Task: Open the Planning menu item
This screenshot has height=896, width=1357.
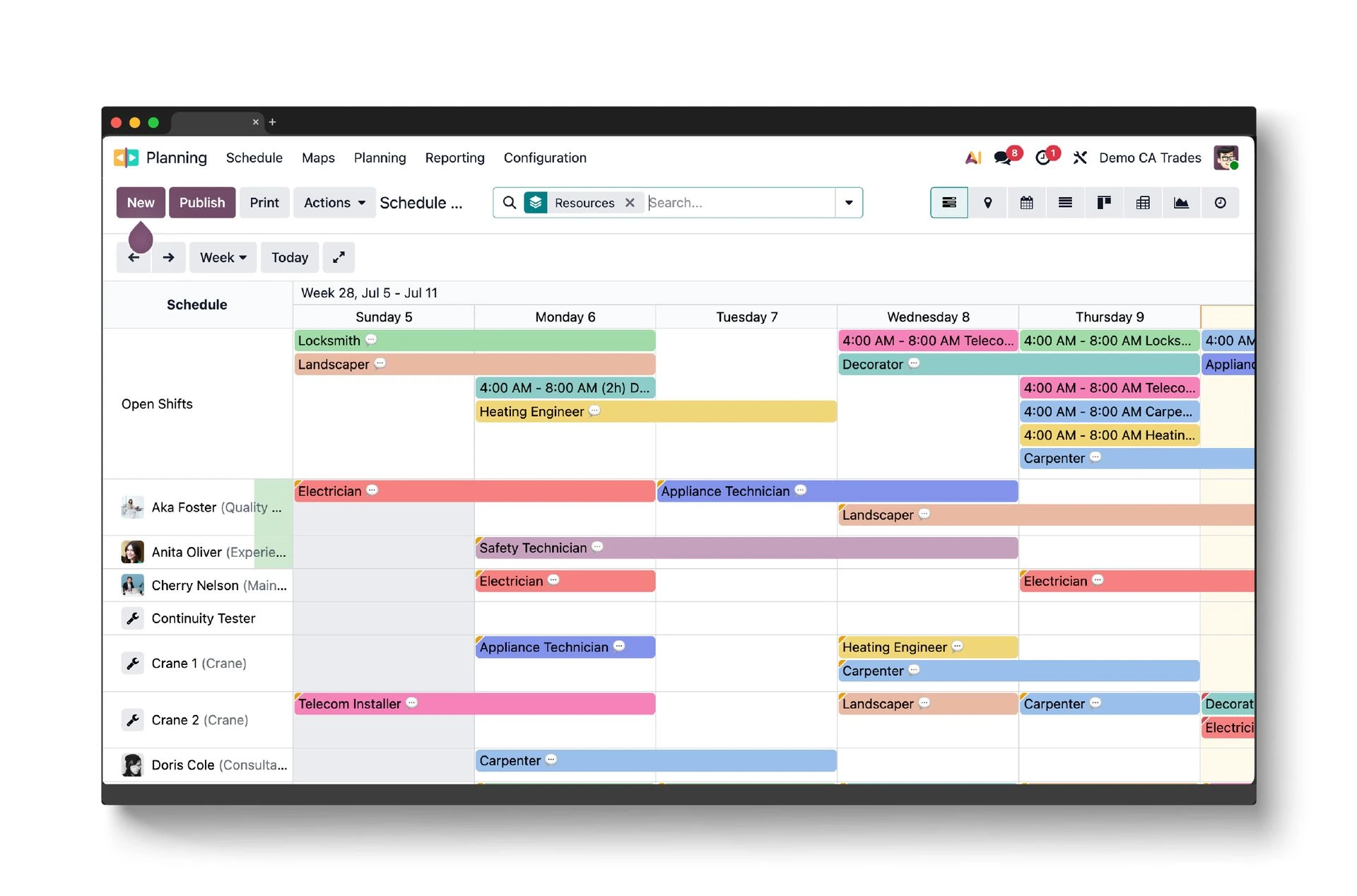Action: coord(380,158)
